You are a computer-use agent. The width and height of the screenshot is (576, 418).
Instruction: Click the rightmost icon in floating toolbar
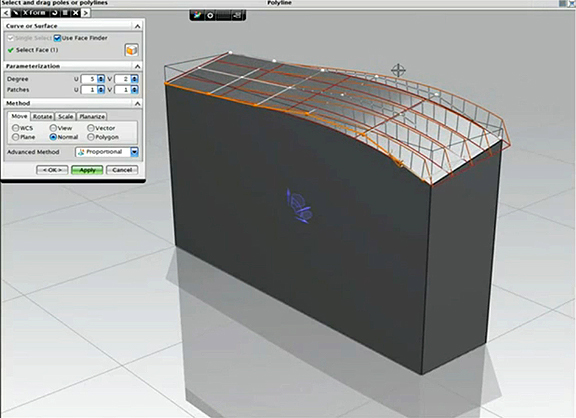[x=237, y=15]
